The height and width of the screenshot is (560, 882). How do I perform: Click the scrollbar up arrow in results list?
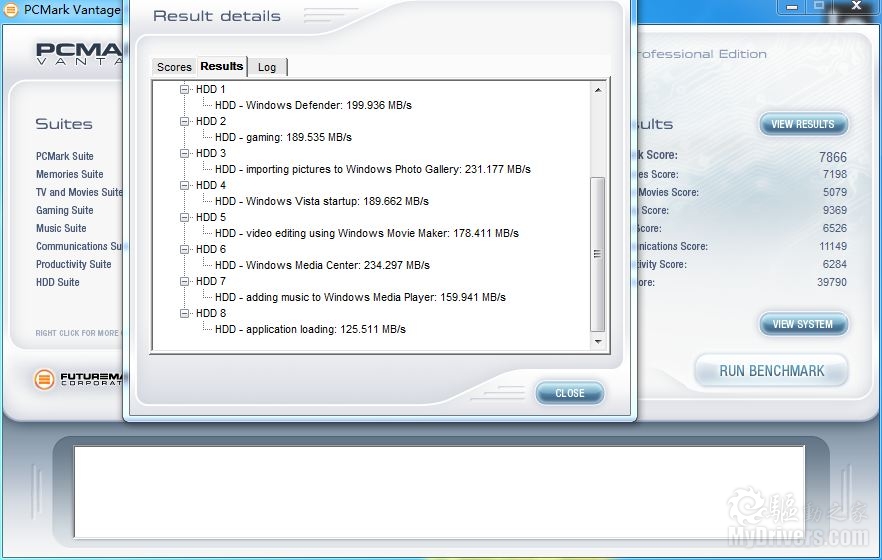tap(598, 90)
